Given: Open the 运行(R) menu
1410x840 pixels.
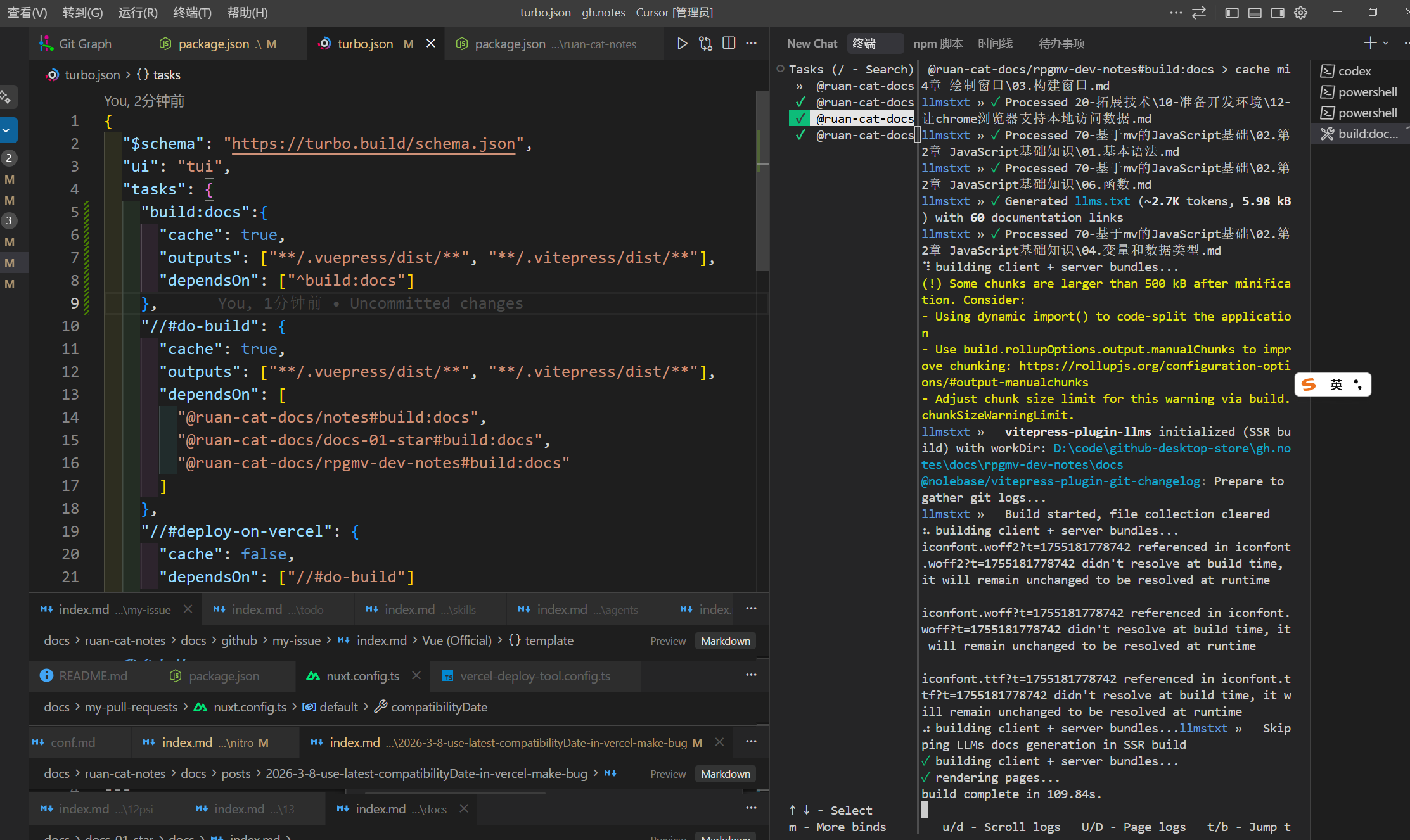Looking at the screenshot, I should [138, 13].
